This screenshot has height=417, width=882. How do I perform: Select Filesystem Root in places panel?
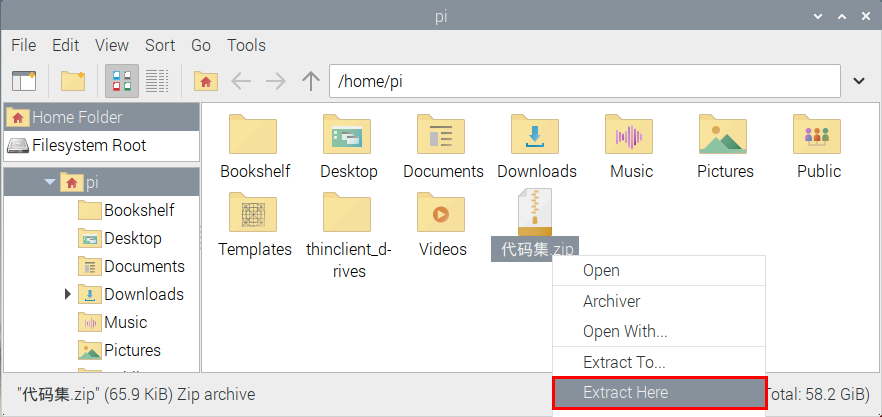coord(88,145)
